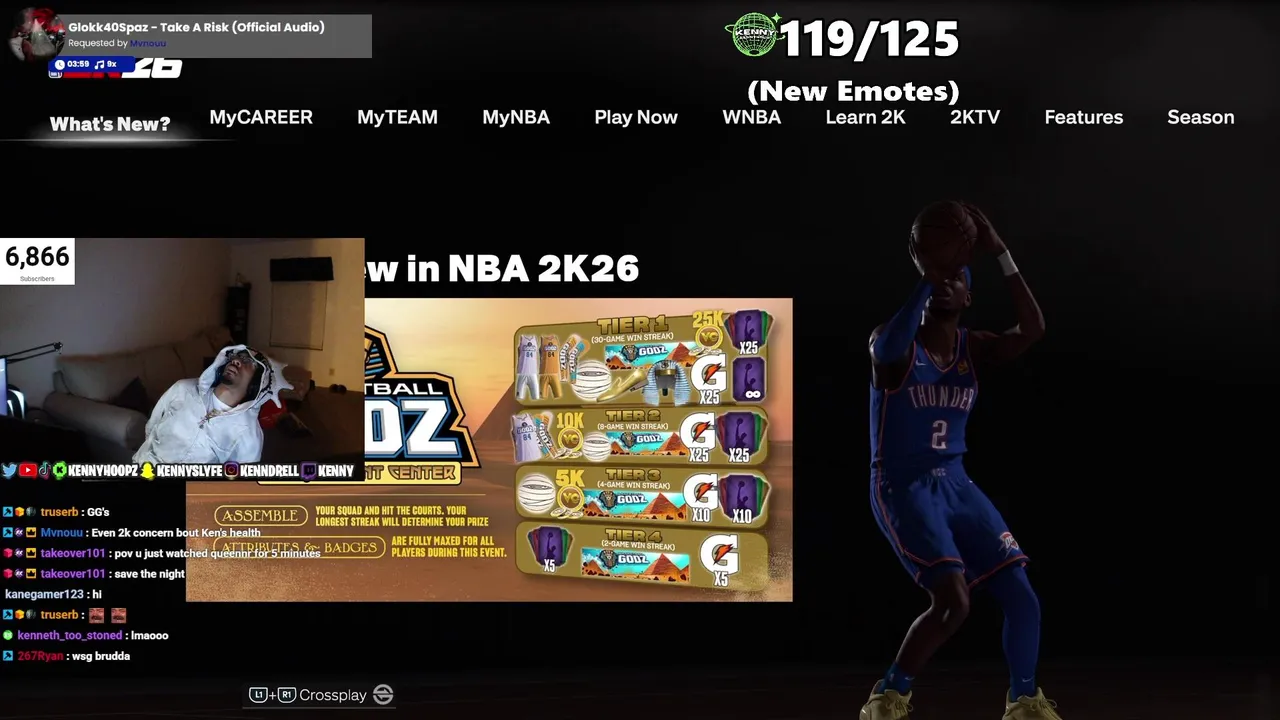Click the Instagram icon before KENNDRELL
Image resolution: width=1280 pixels, height=720 pixels.
pyautogui.click(x=232, y=470)
